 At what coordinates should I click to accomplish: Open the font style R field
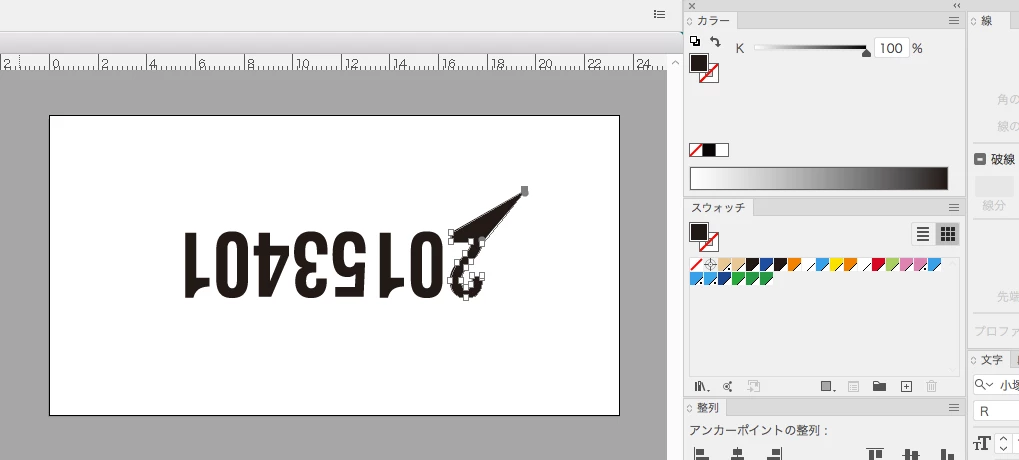point(996,411)
